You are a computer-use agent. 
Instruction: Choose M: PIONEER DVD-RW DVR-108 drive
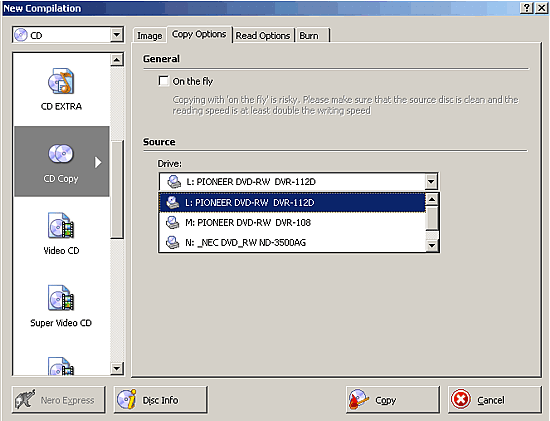tap(292, 222)
